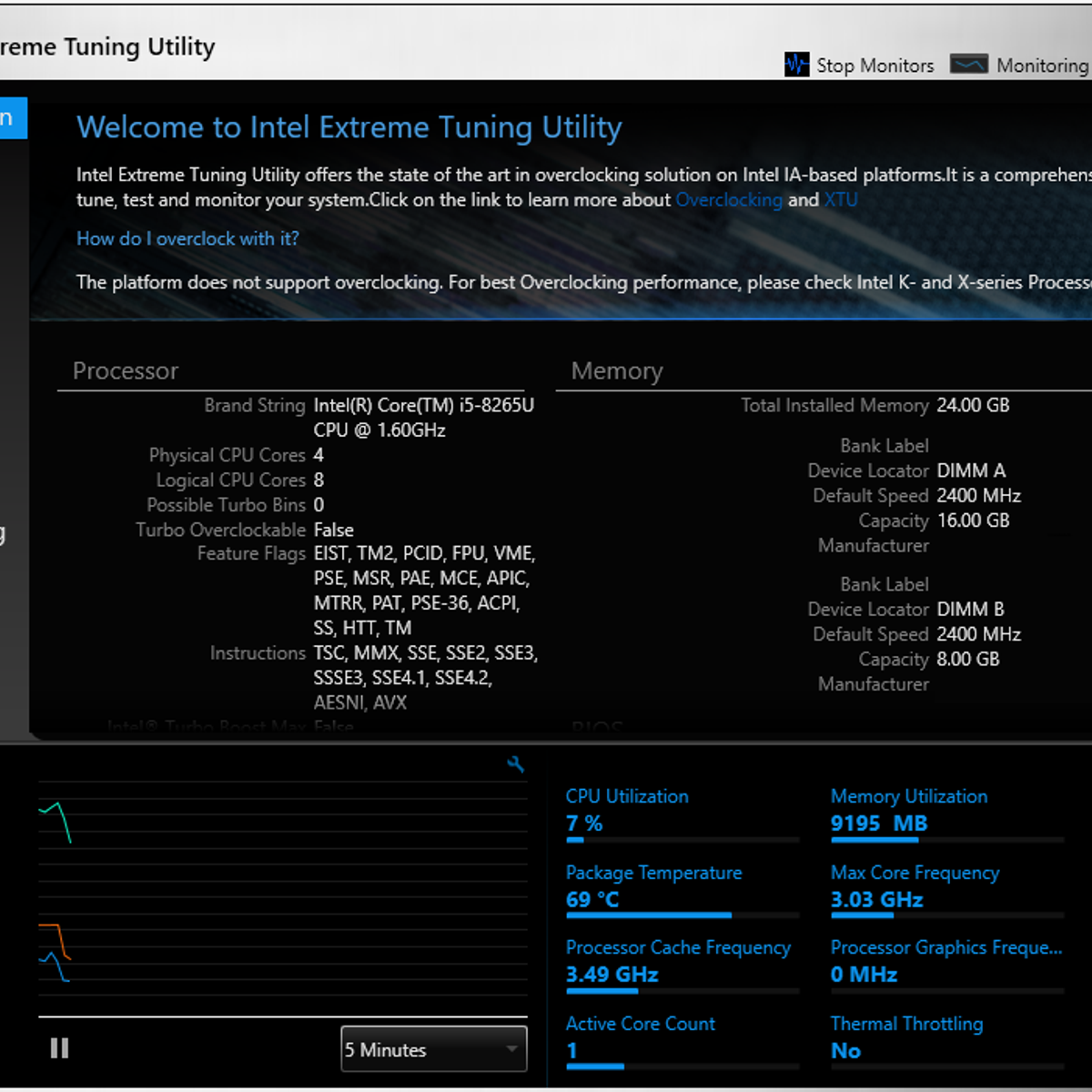Click the Stop Monitors waveform icon

tap(796, 64)
